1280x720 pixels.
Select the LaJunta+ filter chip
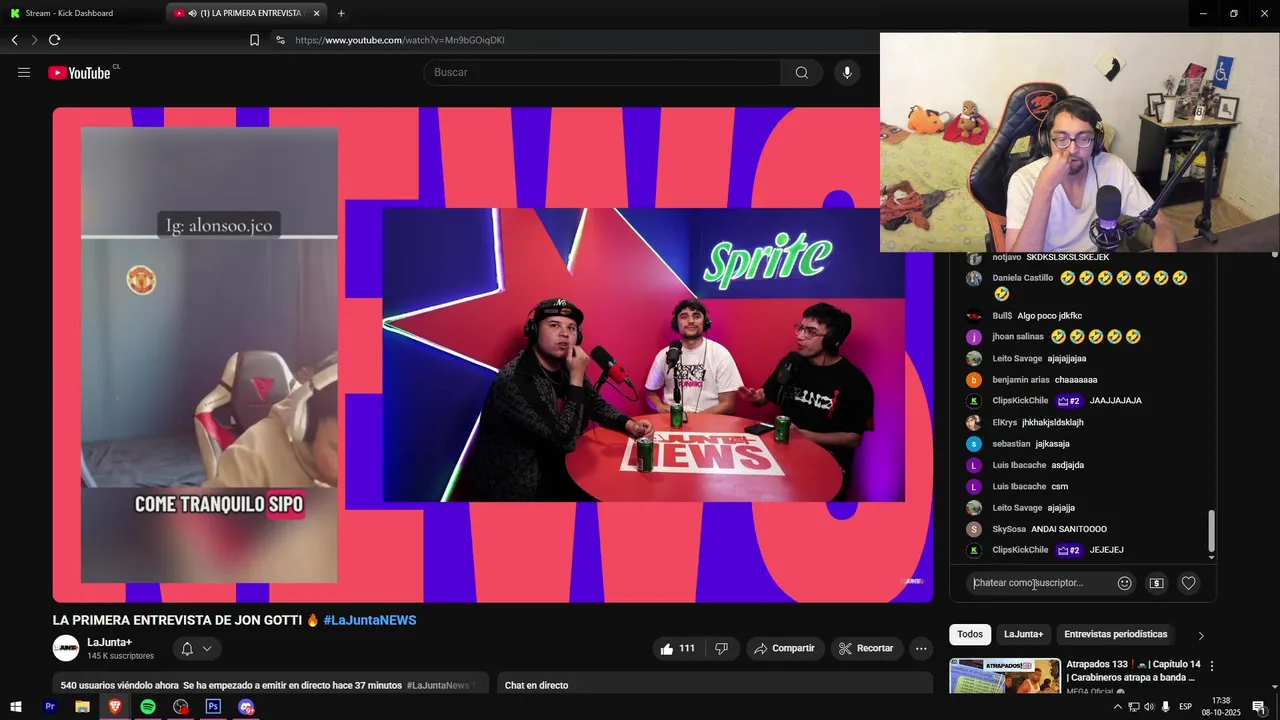coord(1024,634)
